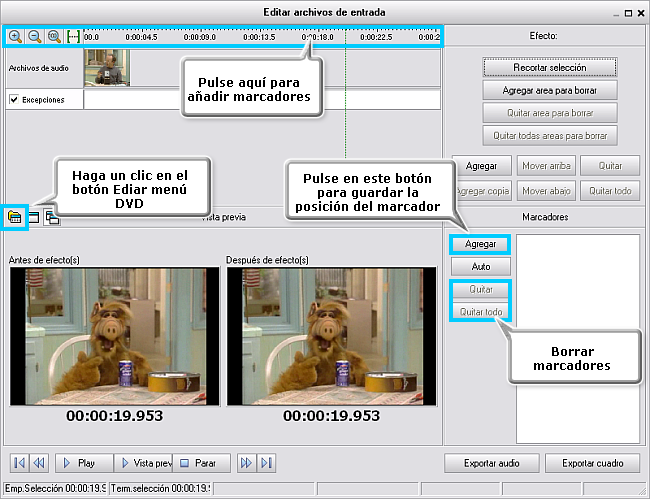Viewport: 650px width, 499px height.
Task: Click Quitar area para borrar
Action: coord(550,113)
